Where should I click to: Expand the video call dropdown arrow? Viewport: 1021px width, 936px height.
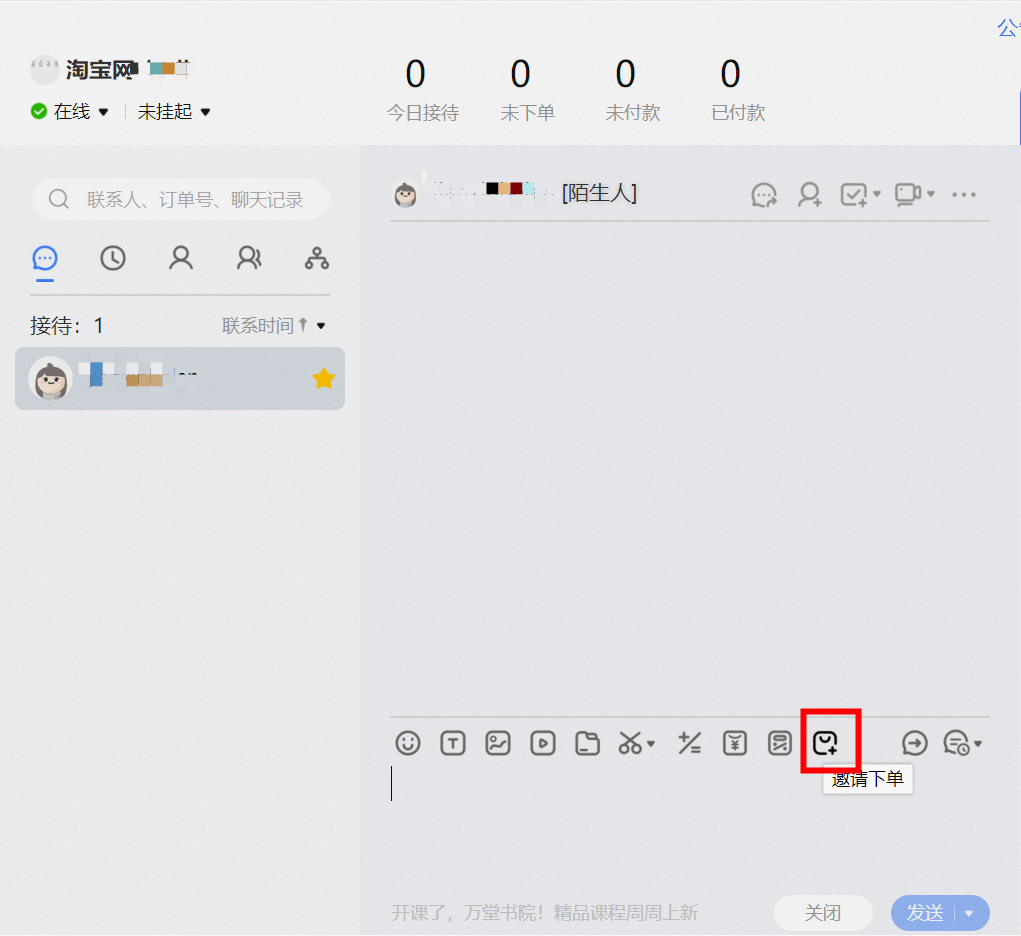point(930,194)
